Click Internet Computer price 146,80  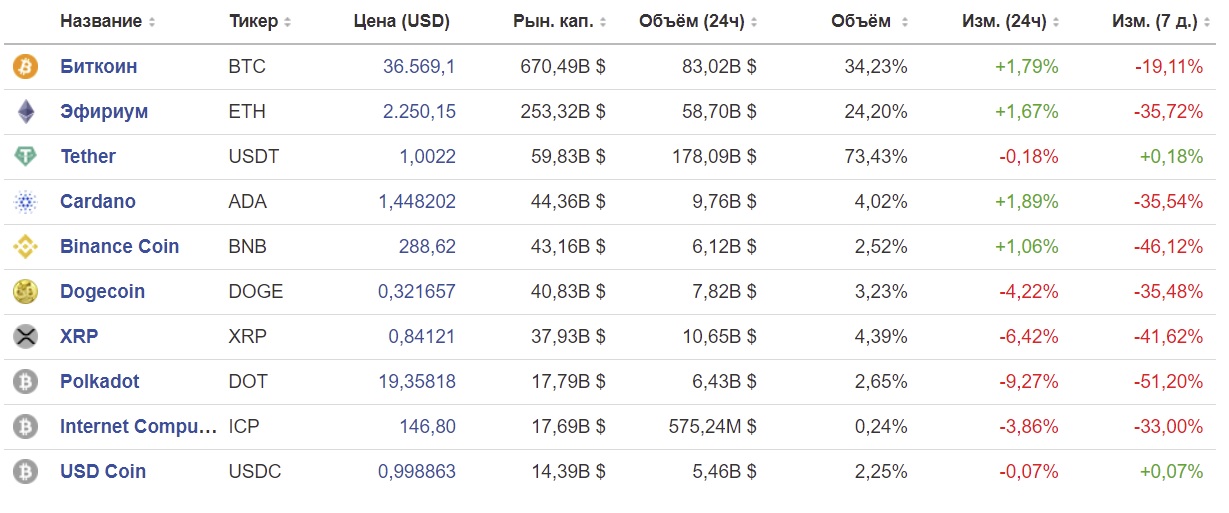428,427
